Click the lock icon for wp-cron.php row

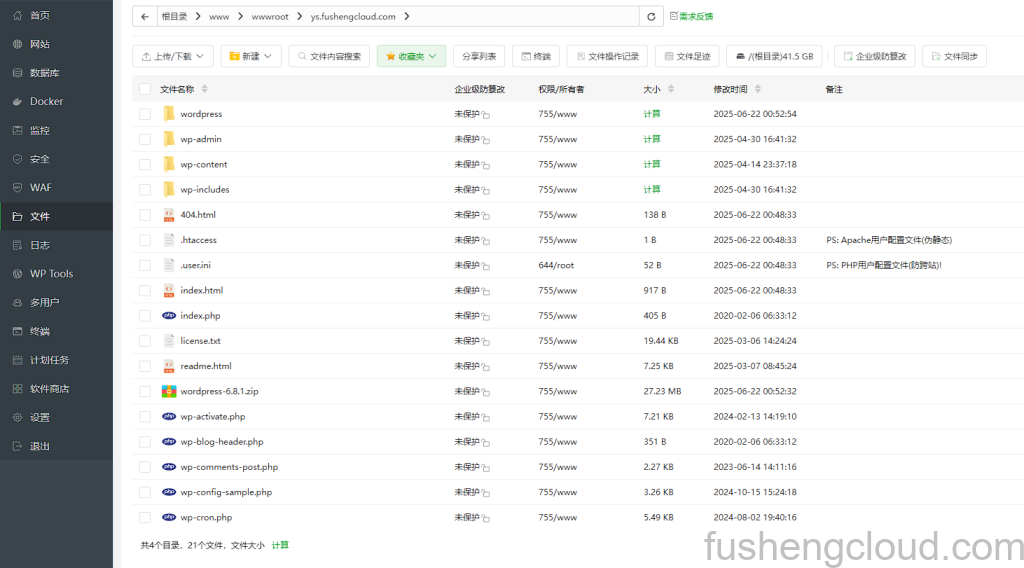(486, 518)
